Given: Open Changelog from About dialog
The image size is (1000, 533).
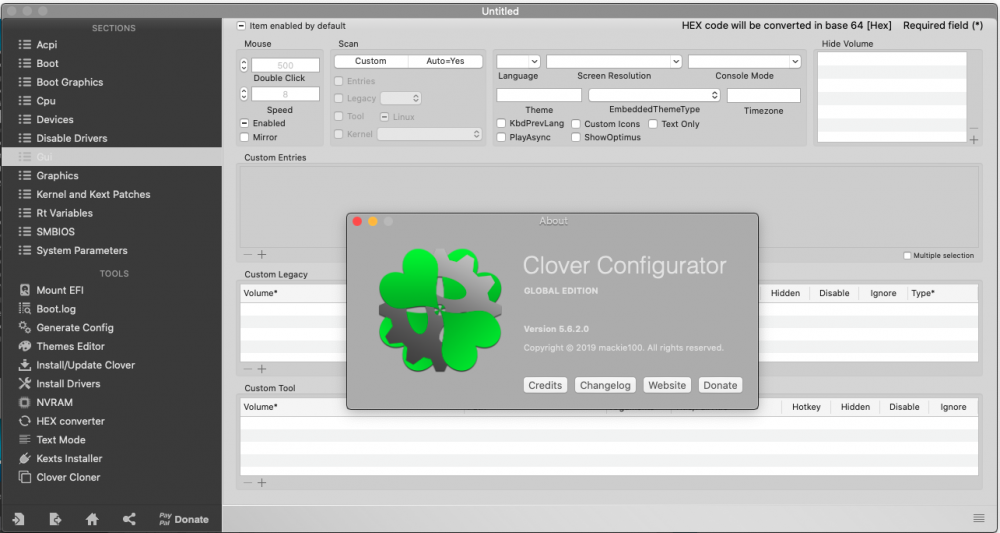Looking at the screenshot, I should 605,385.
